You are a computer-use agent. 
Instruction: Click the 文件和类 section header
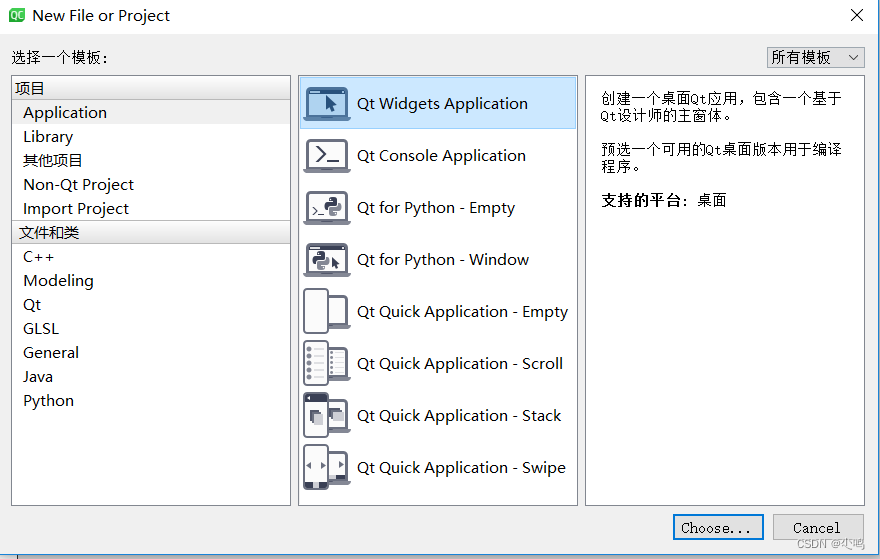tap(150, 232)
